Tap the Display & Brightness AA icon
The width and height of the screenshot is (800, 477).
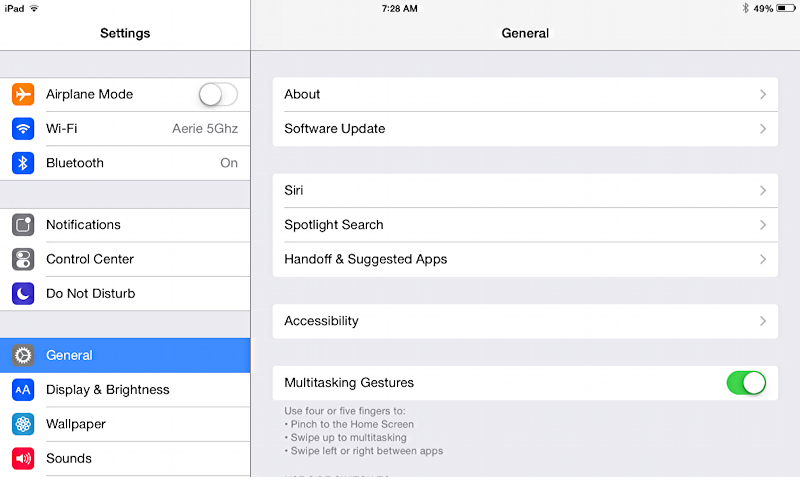[23, 390]
